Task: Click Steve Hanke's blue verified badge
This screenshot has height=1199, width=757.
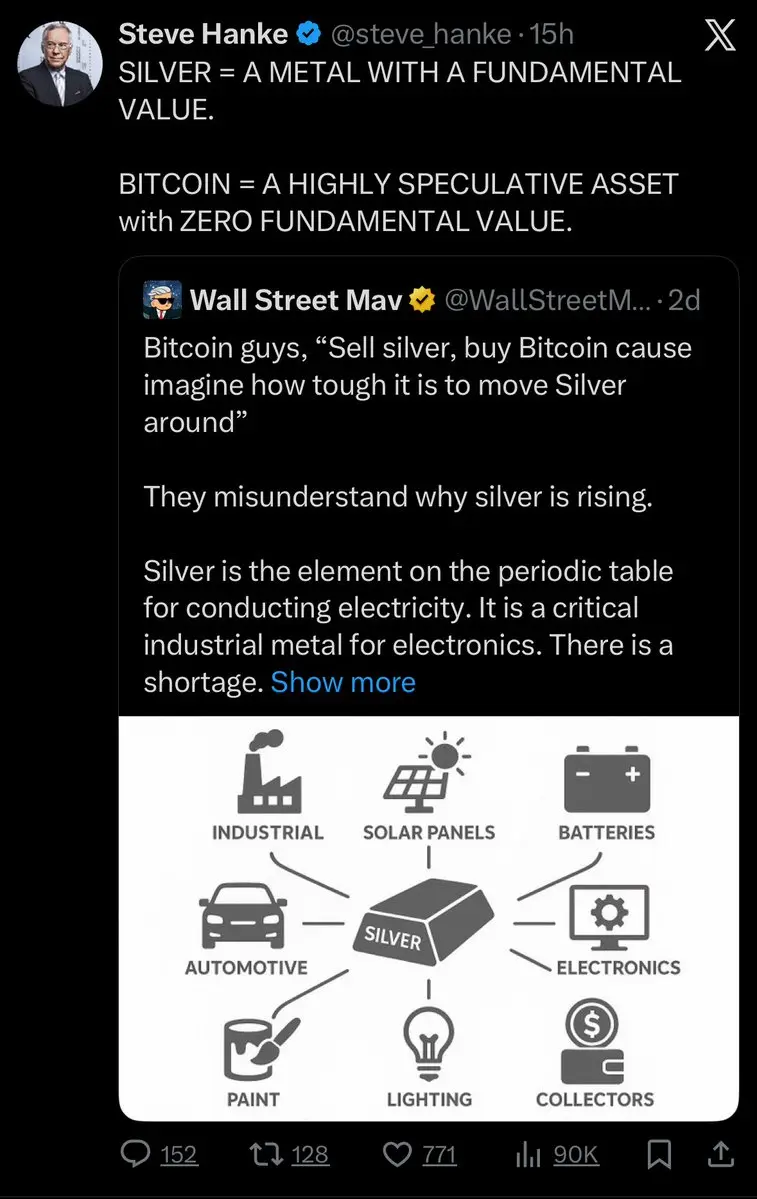Action: (x=309, y=35)
